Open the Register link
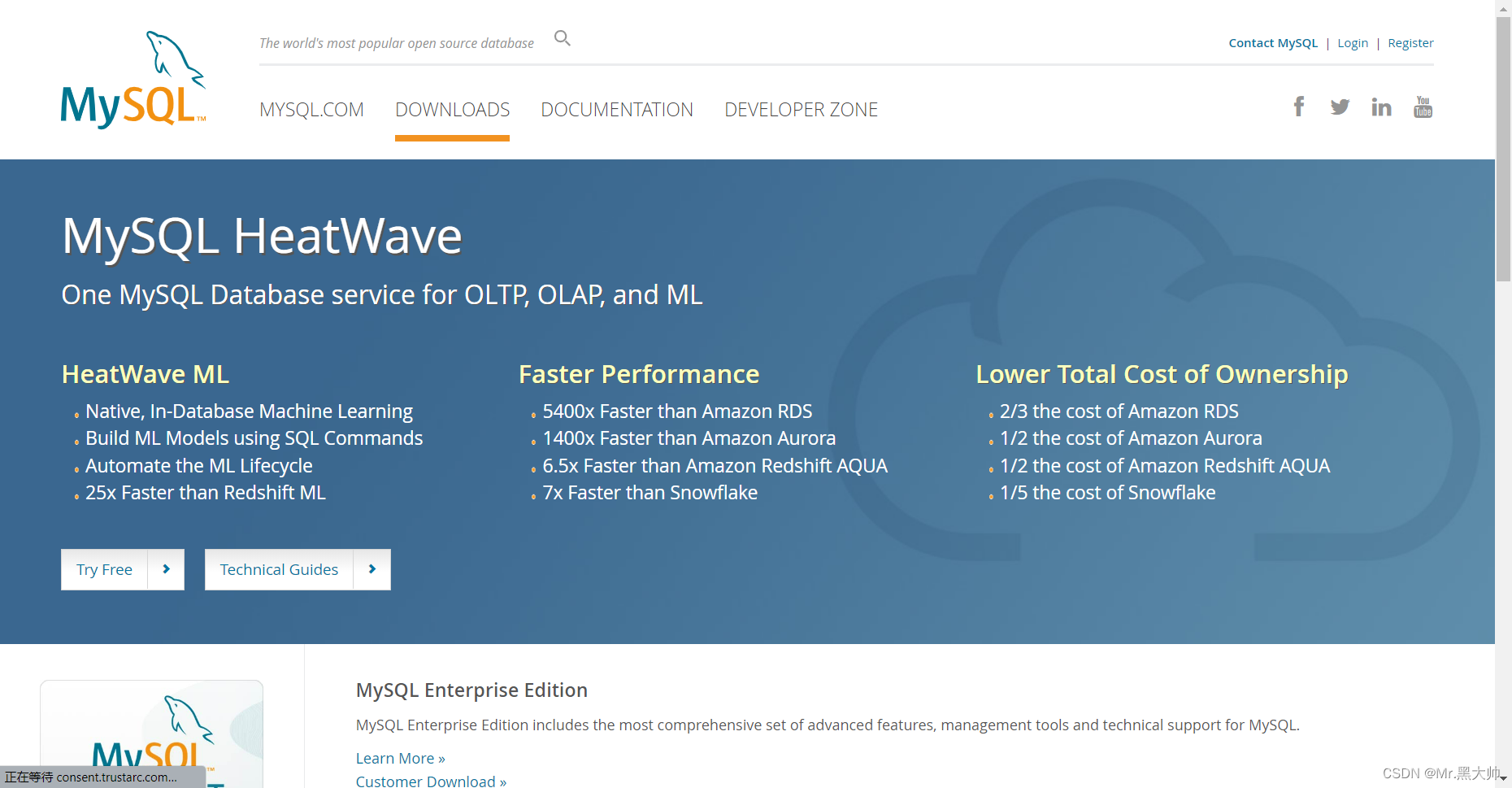Screen dimensions: 1512x788 point(1410,43)
